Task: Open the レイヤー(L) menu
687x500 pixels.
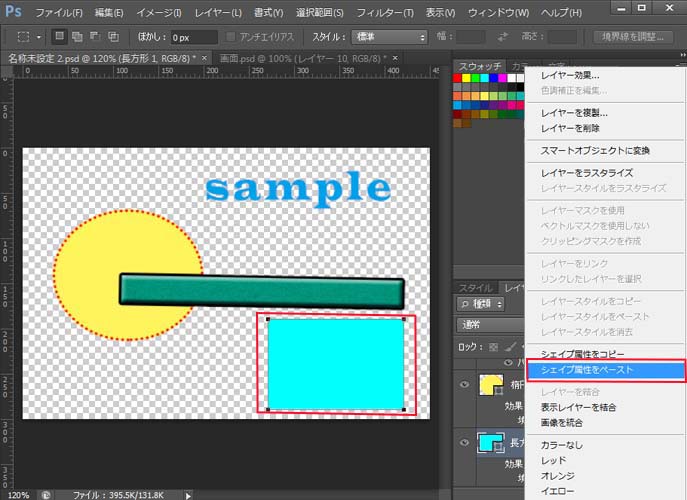Action: pyautogui.click(x=218, y=13)
